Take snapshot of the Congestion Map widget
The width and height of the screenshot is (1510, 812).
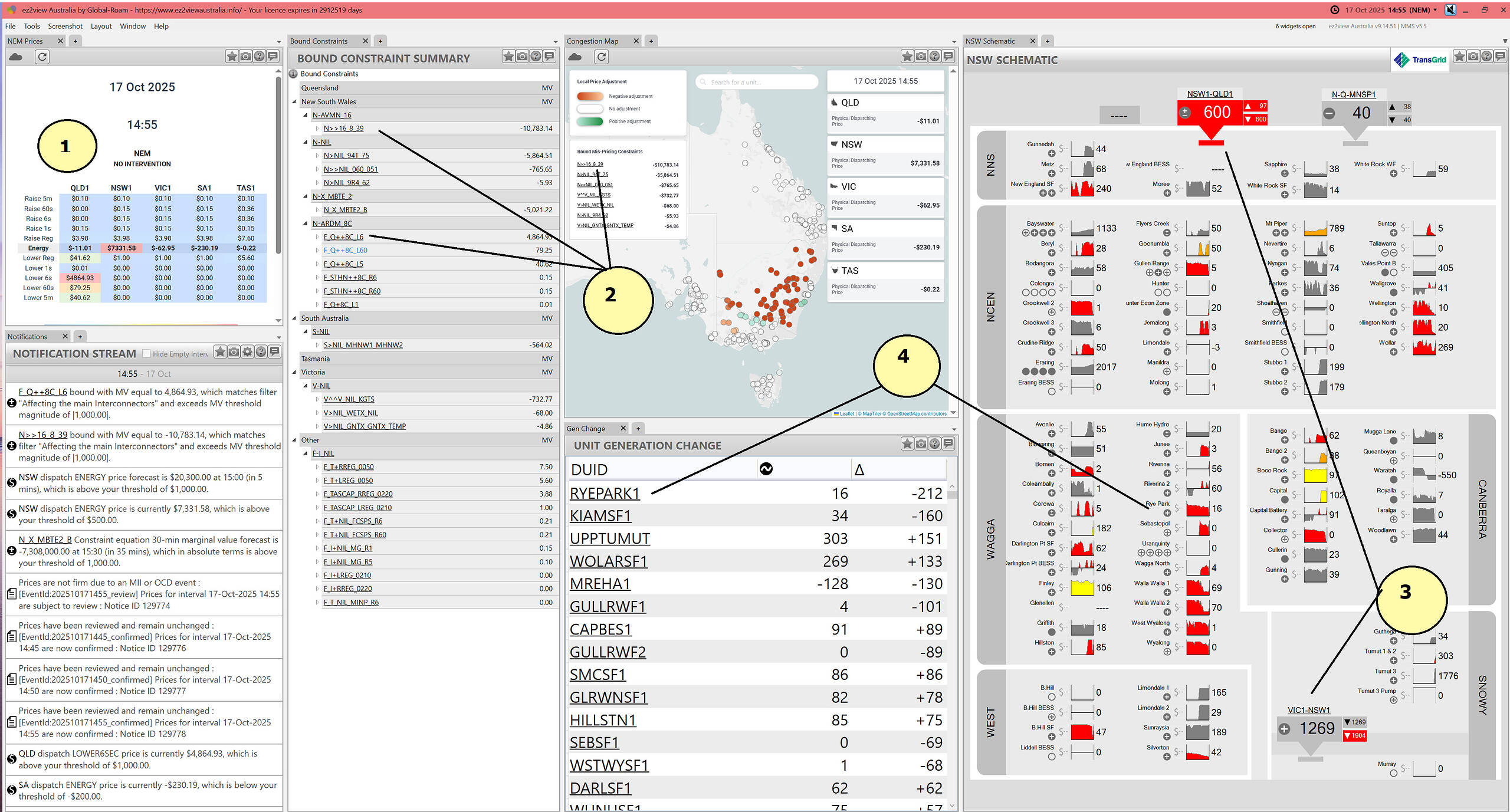coord(921,56)
